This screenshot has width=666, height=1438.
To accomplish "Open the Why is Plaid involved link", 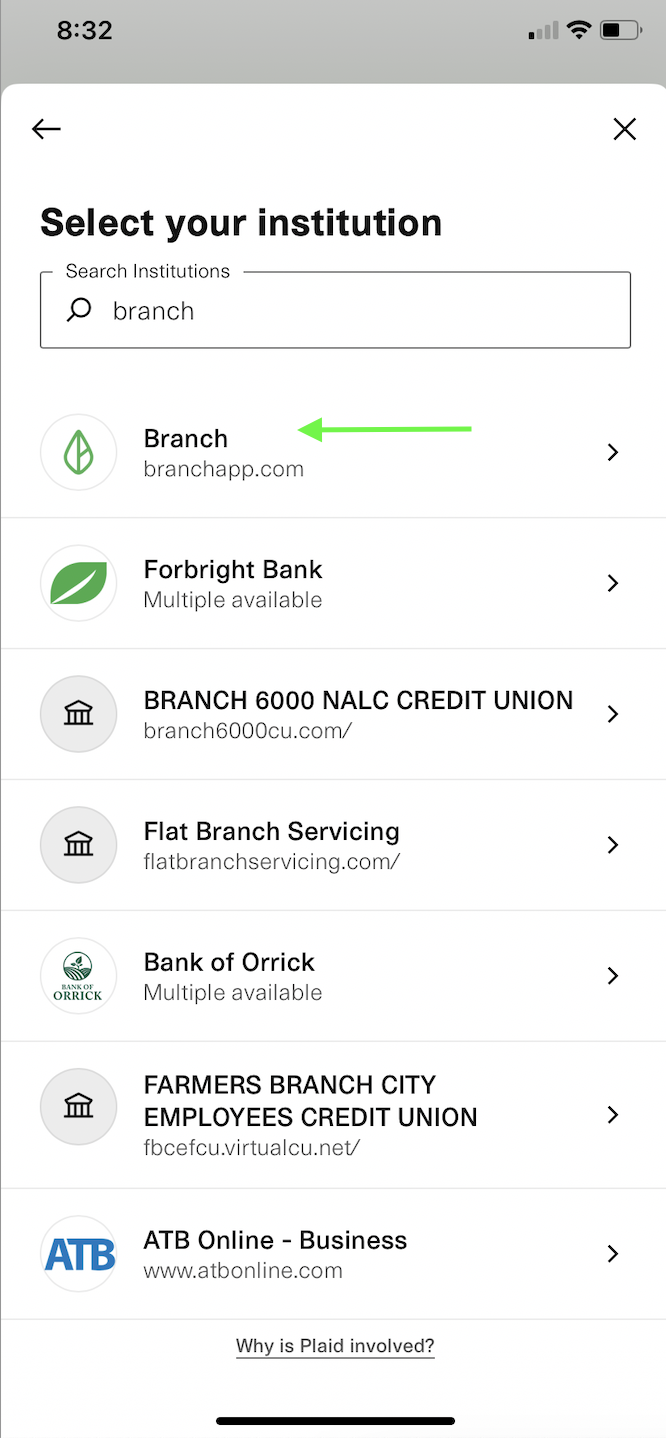I will point(334,1345).
